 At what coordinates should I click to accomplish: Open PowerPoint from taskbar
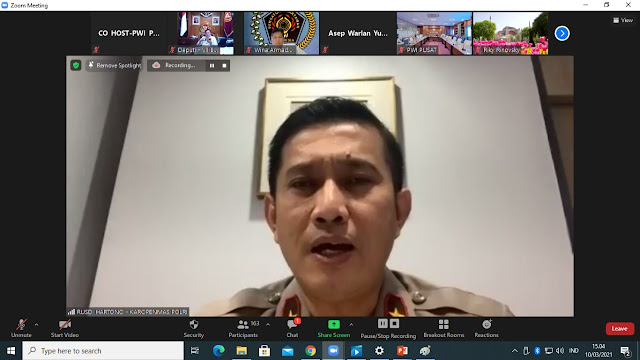[402, 351]
